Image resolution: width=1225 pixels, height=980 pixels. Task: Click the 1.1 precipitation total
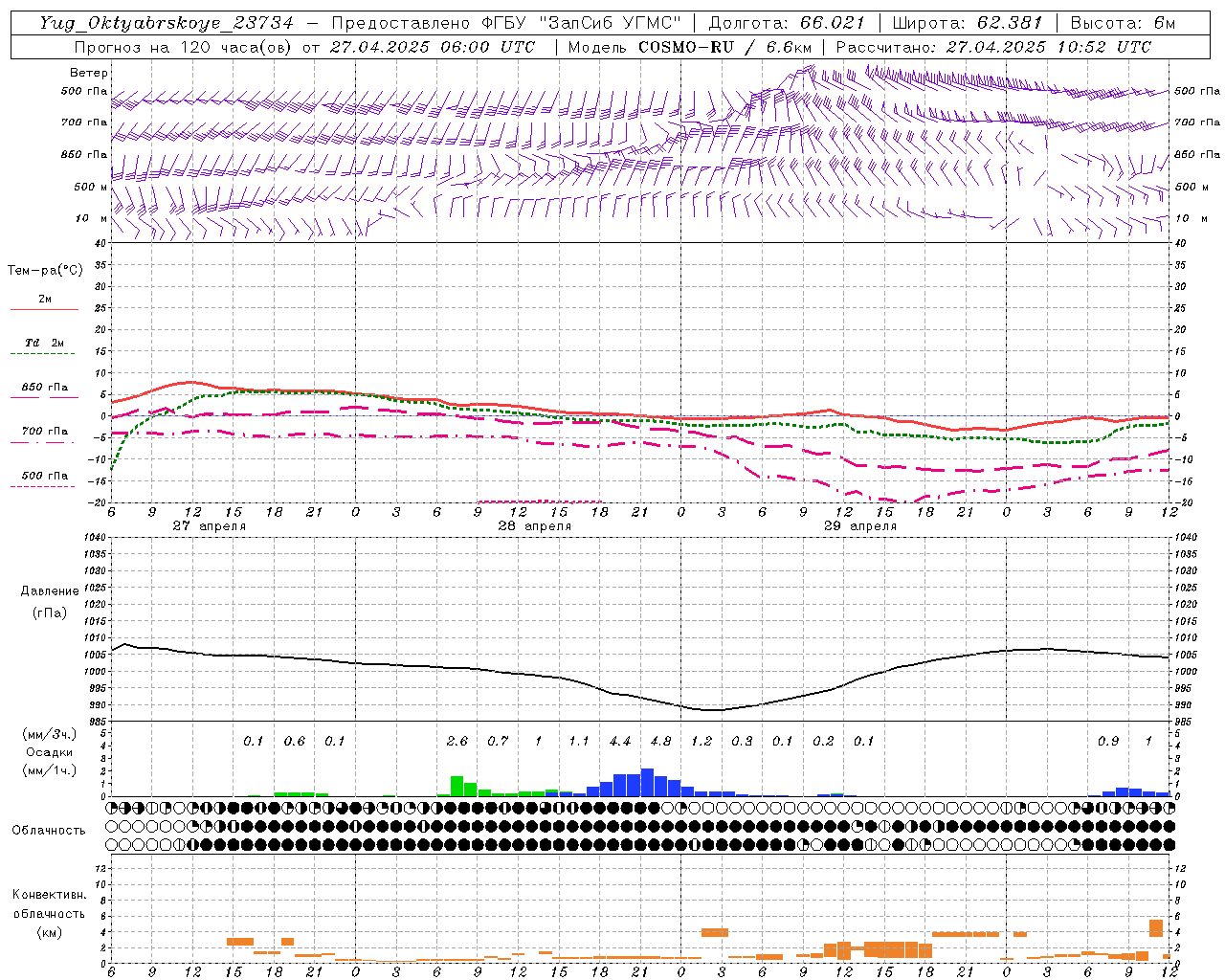[x=579, y=741]
